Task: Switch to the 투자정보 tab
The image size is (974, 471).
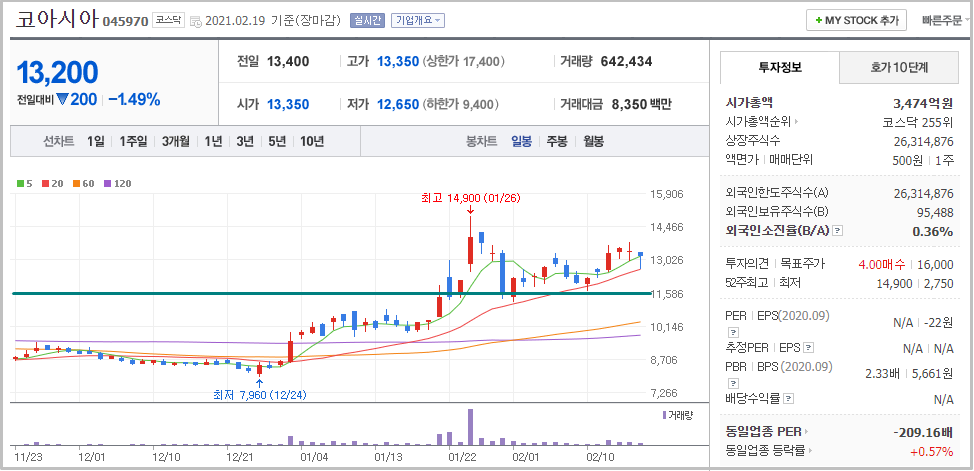Action: (x=780, y=68)
